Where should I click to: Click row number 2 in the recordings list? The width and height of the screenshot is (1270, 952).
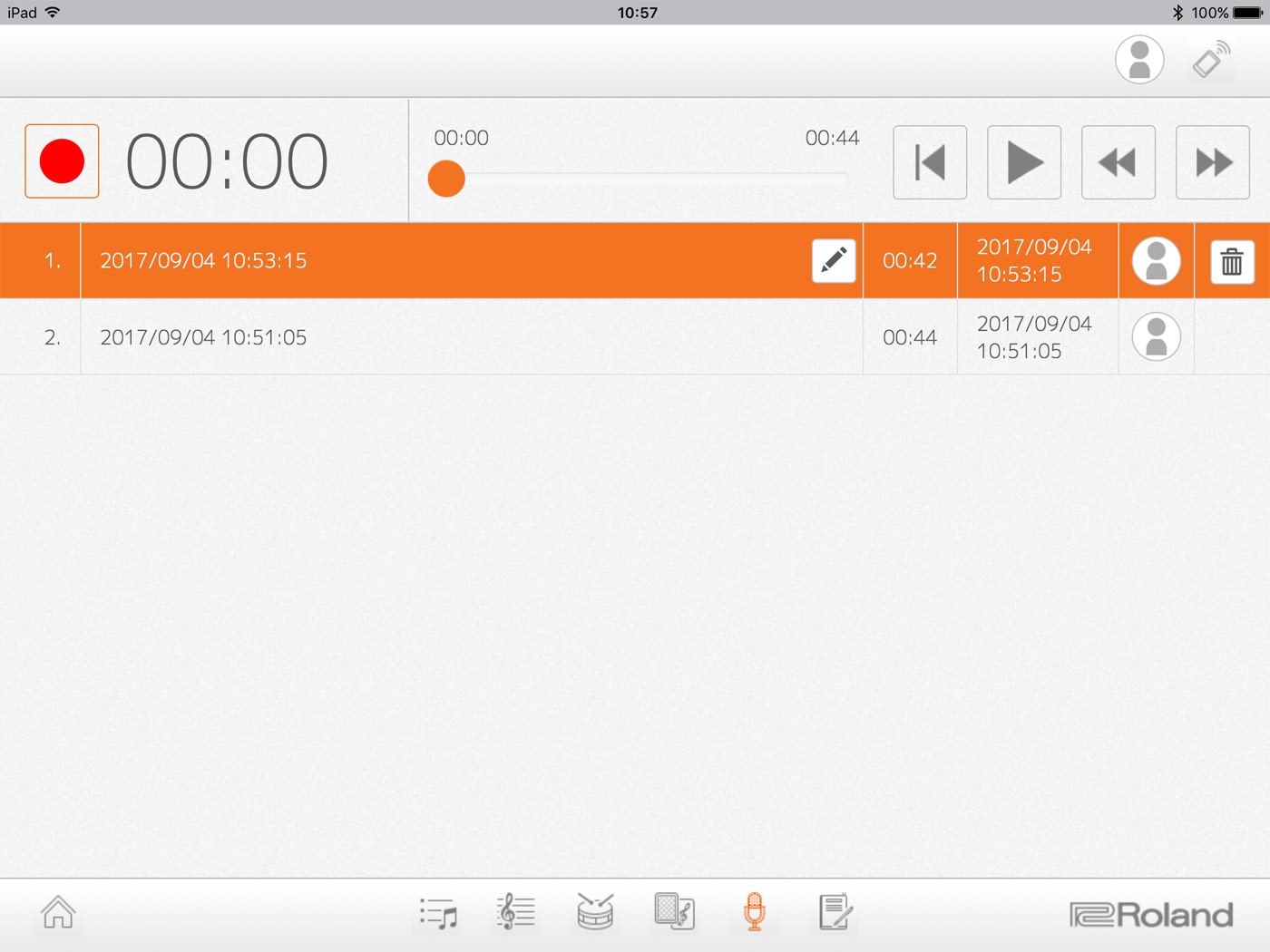pyautogui.click(x=53, y=337)
